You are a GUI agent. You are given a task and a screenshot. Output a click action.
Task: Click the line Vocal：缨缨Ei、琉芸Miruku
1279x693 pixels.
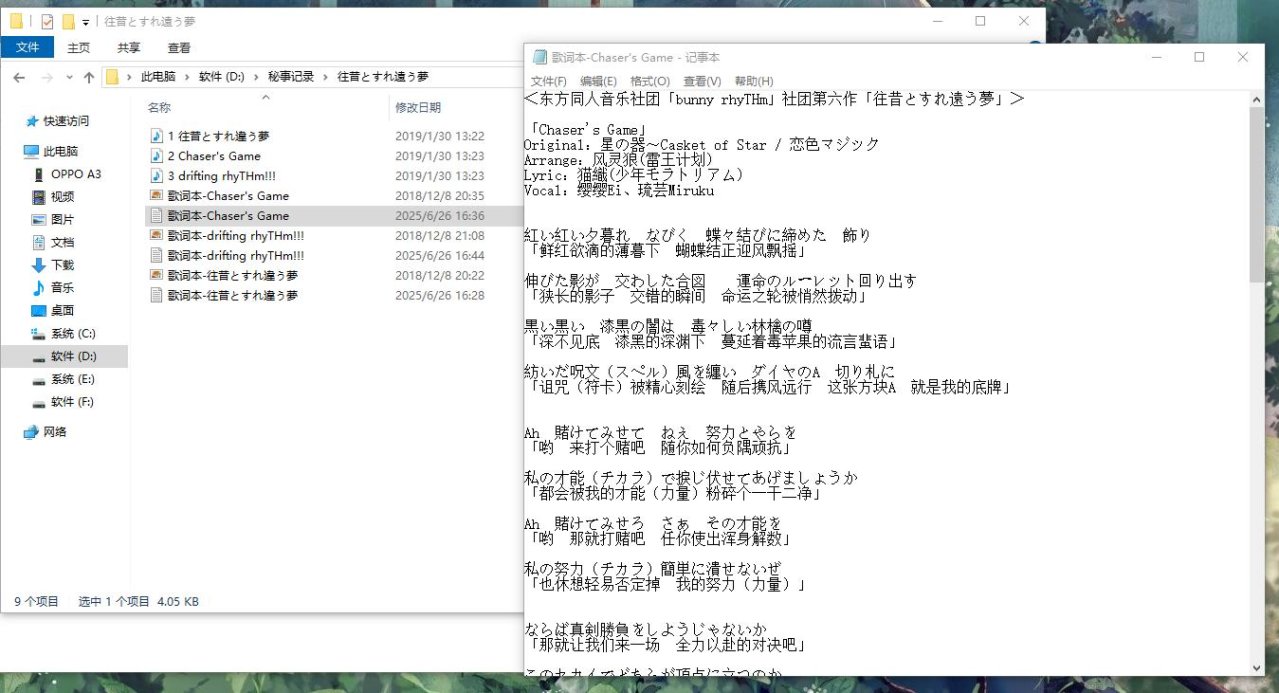tap(619, 190)
